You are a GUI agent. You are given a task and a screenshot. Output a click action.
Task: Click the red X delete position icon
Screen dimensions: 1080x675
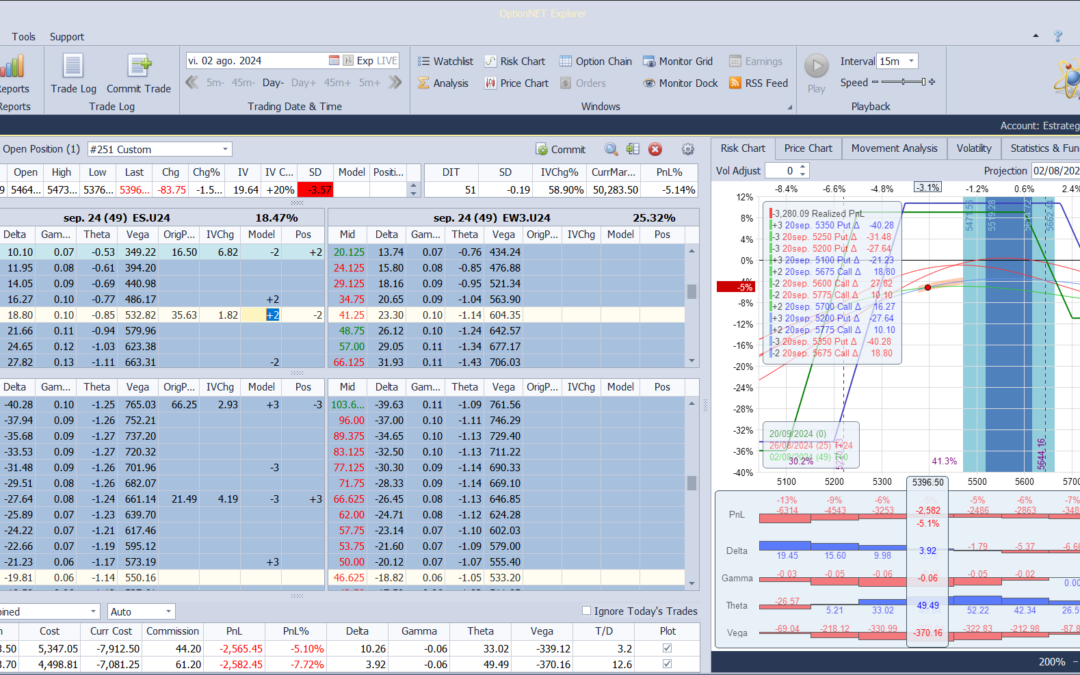655,149
